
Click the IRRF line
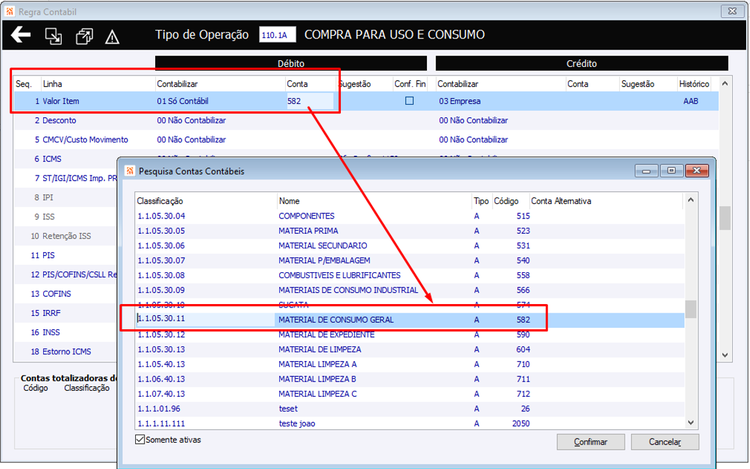[52, 313]
